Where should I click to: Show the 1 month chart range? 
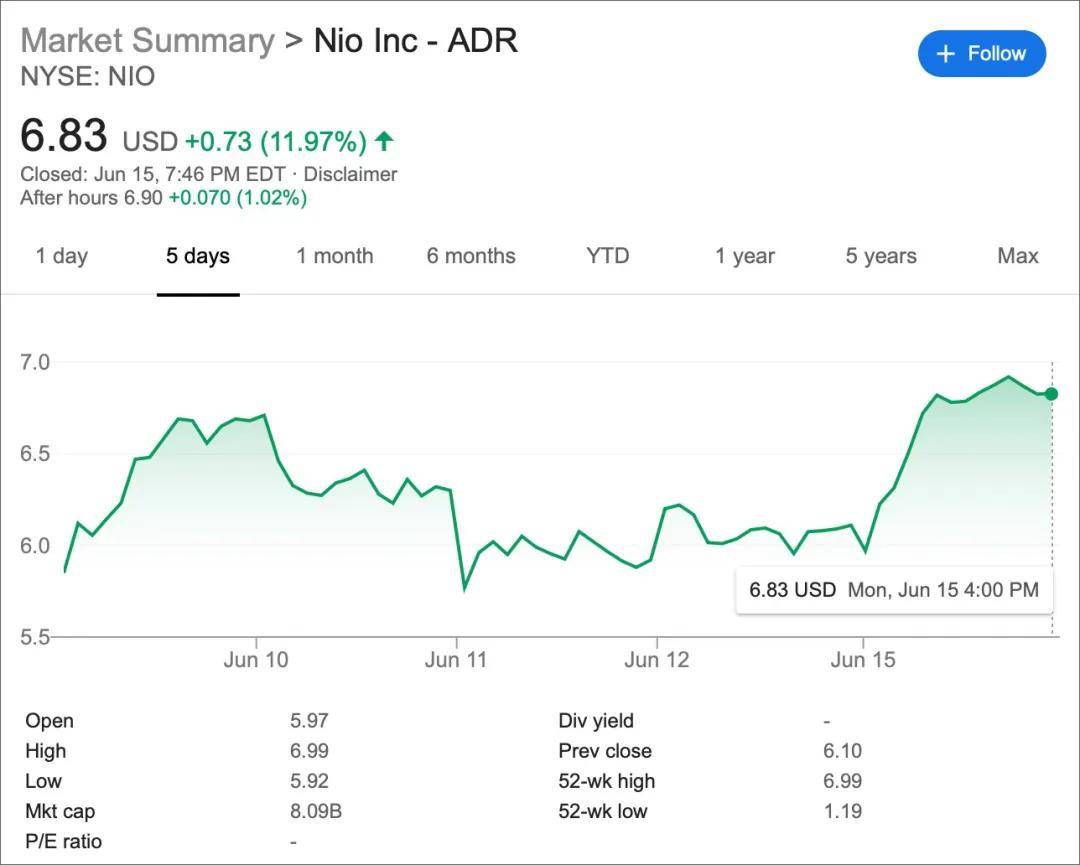tap(334, 256)
